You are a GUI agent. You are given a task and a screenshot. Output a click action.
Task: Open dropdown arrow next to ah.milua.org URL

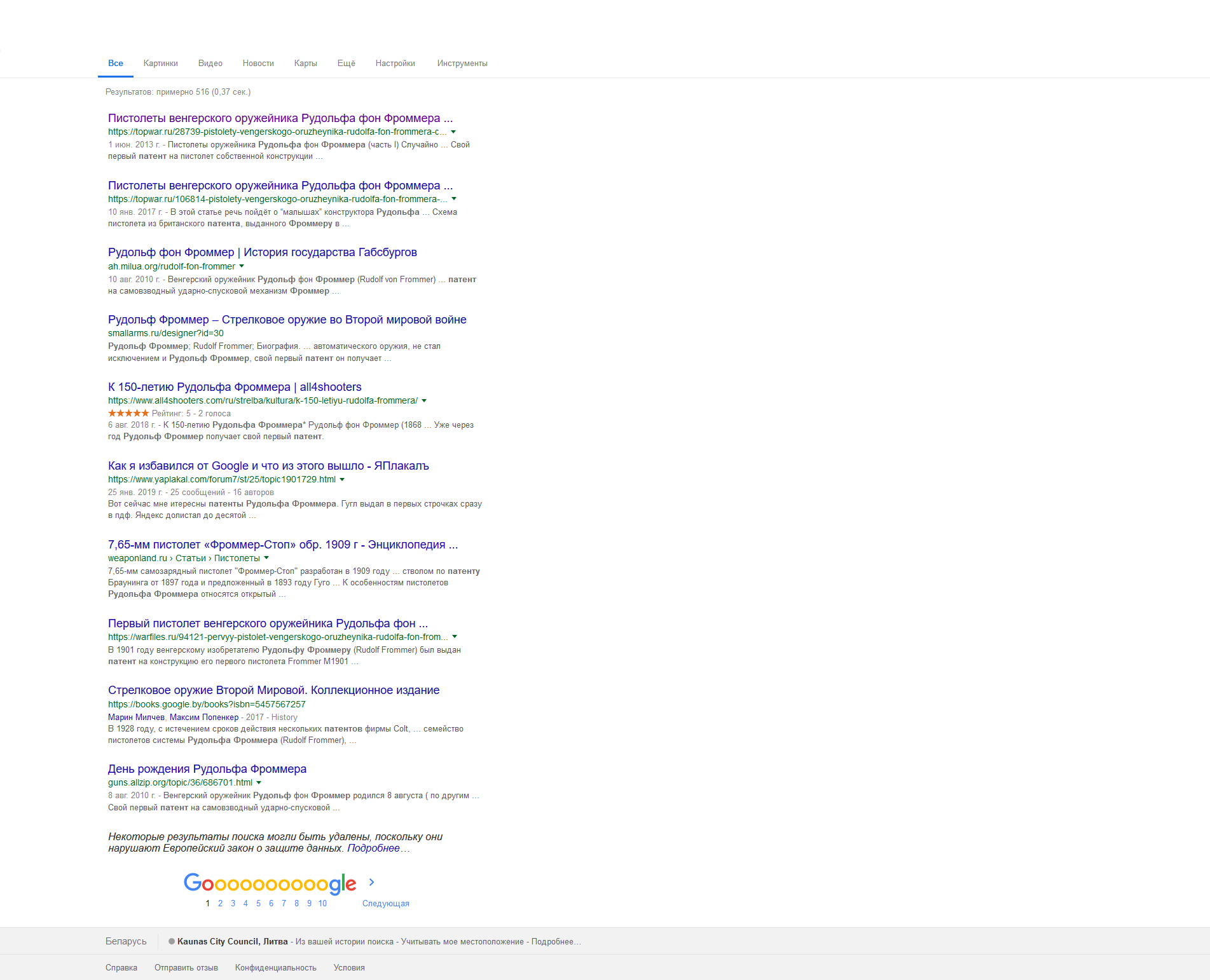click(x=242, y=266)
